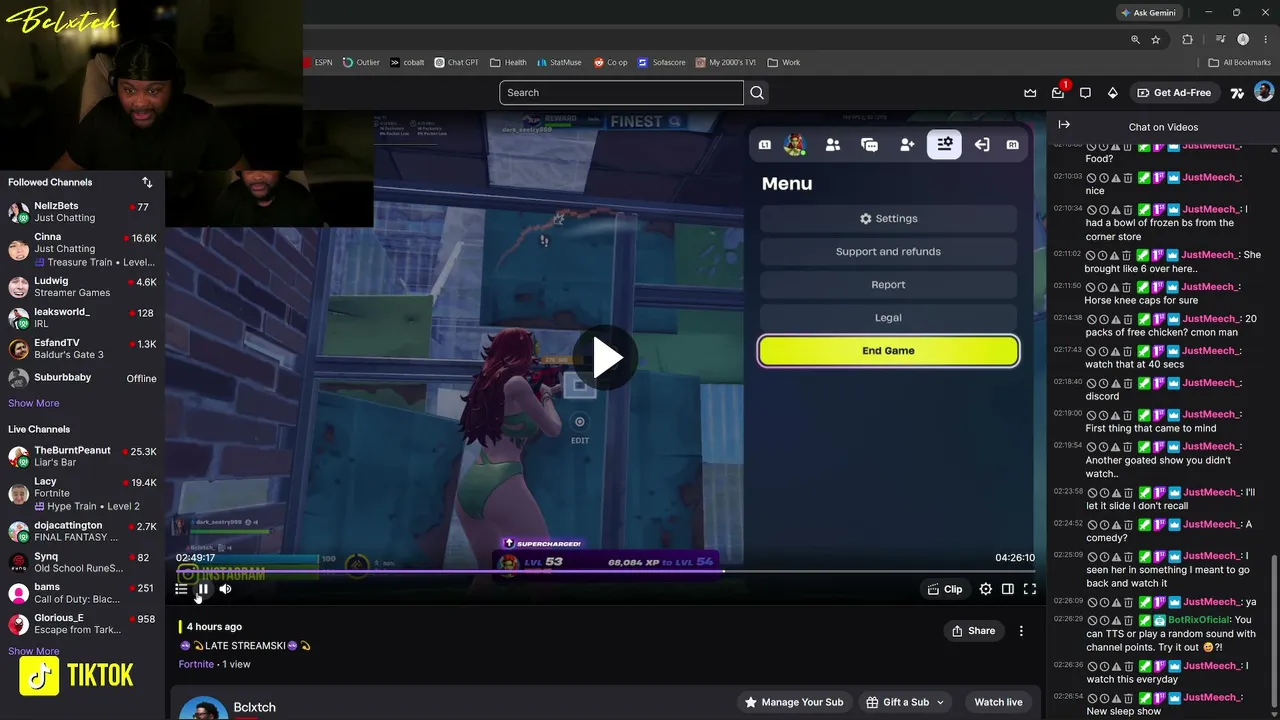Open Synq channel in Live Channels

click(82, 562)
